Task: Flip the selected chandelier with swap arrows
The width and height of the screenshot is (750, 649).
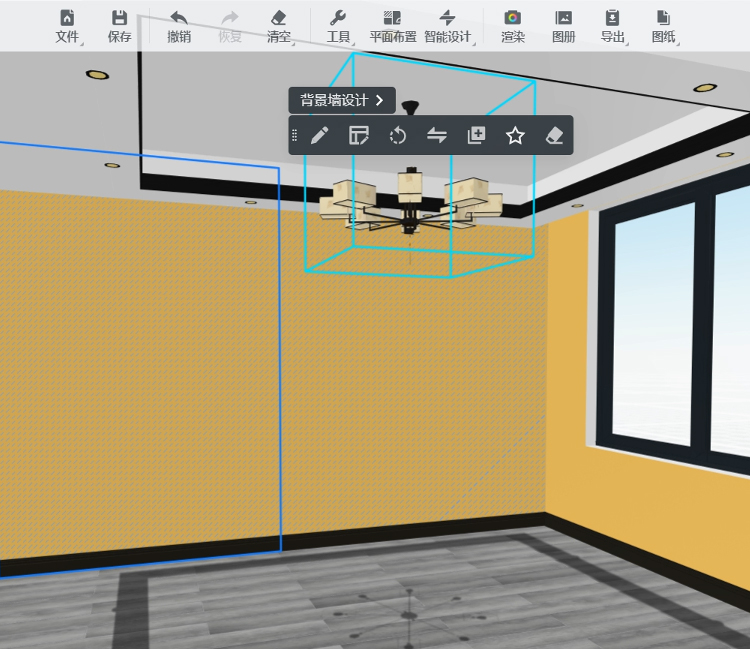Action: click(437, 135)
